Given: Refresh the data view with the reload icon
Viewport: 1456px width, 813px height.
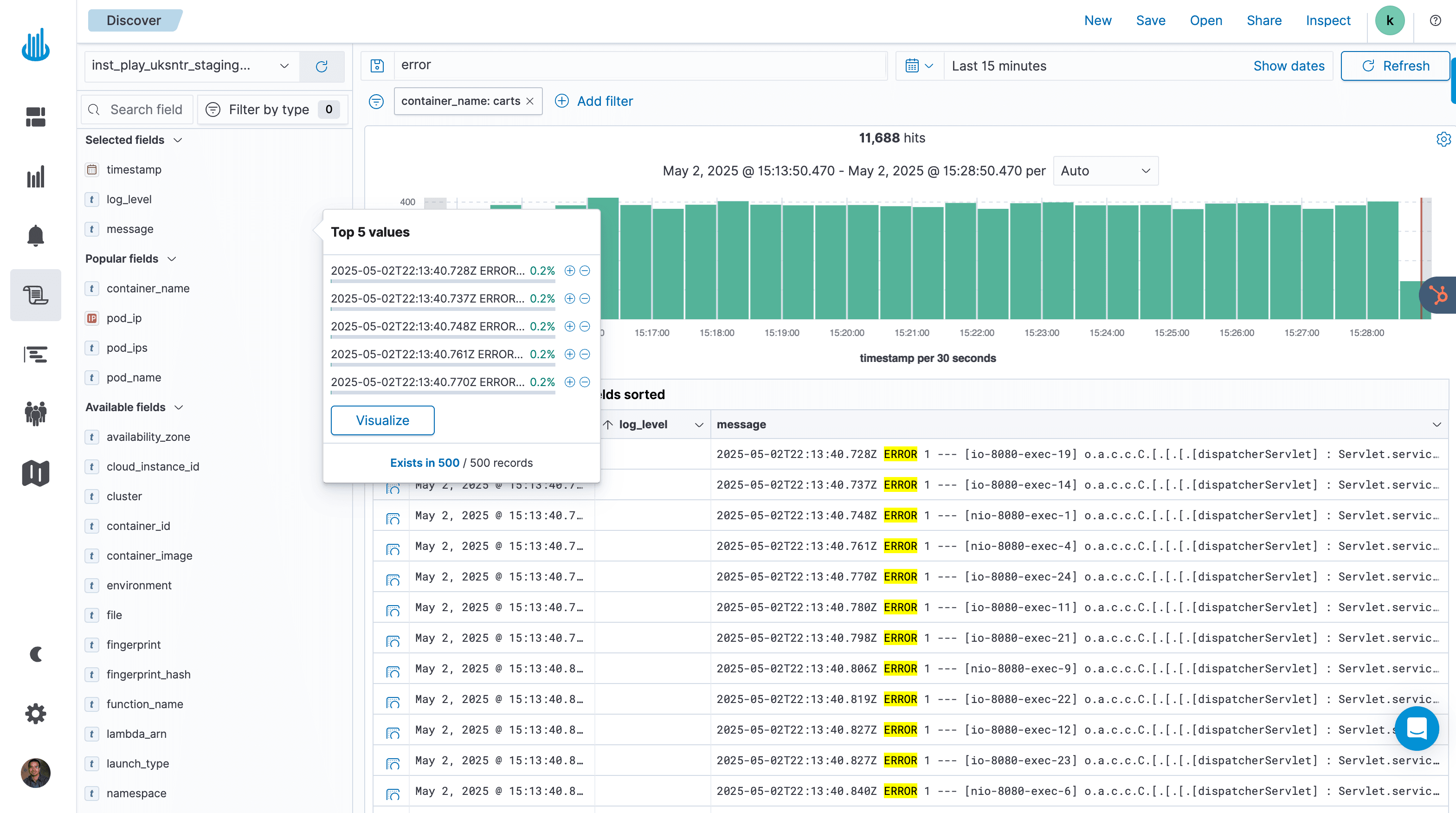Looking at the screenshot, I should 322,66.
